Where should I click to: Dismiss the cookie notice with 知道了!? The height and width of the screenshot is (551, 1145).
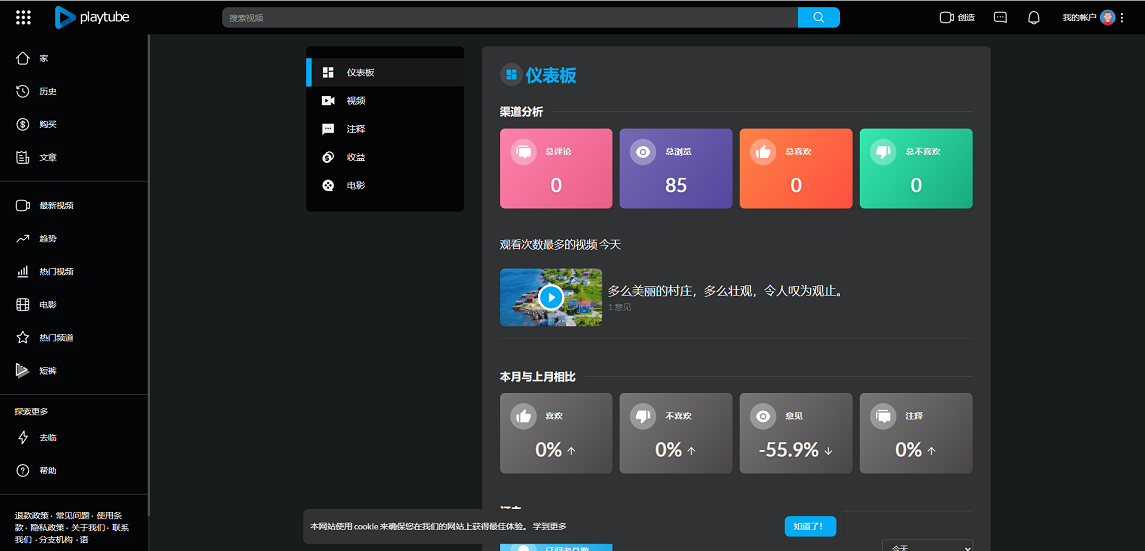pyautogui.click(x=809, y=526)
